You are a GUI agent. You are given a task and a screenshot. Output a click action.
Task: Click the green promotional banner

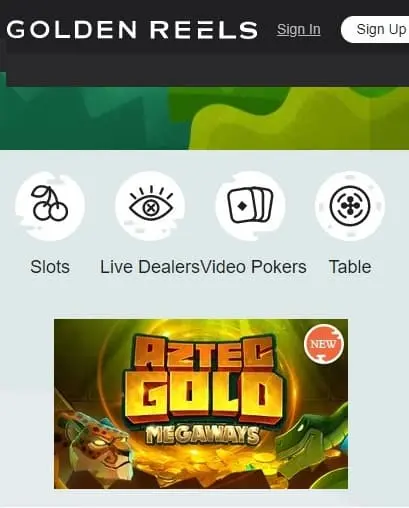204,117
